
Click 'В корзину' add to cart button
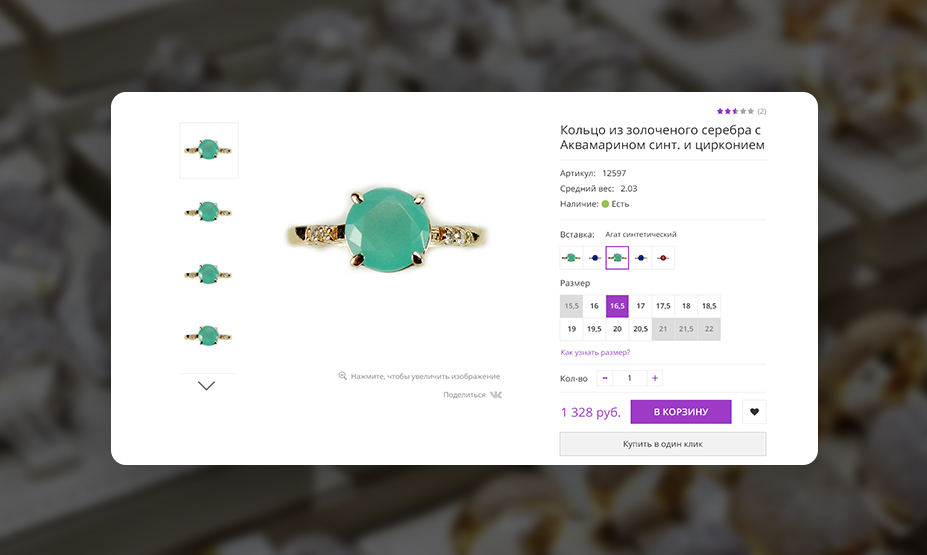pyautogui.click(x=680, y=412)
